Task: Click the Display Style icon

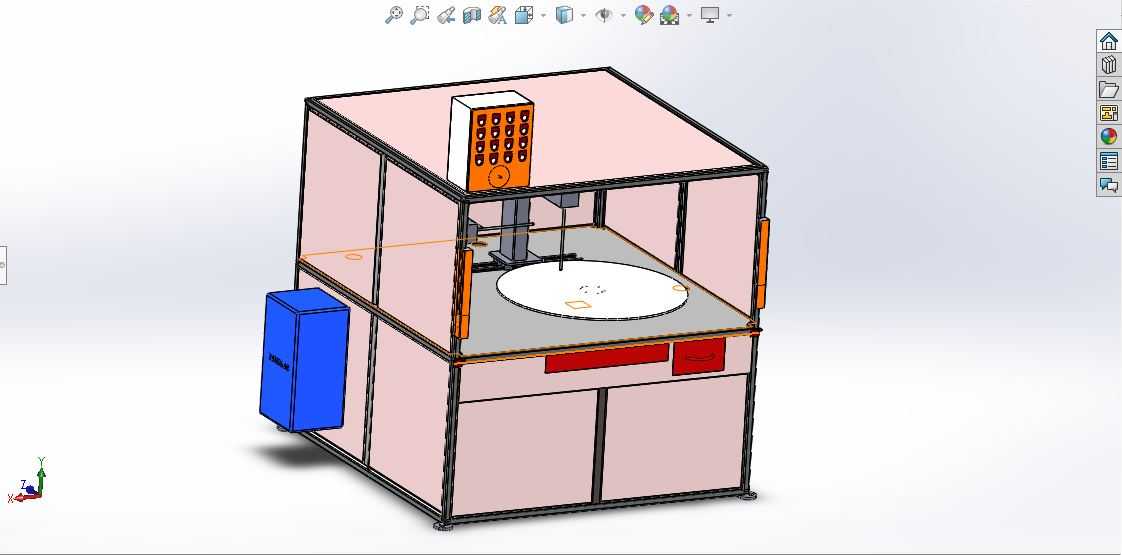Action: click(565, 15)
